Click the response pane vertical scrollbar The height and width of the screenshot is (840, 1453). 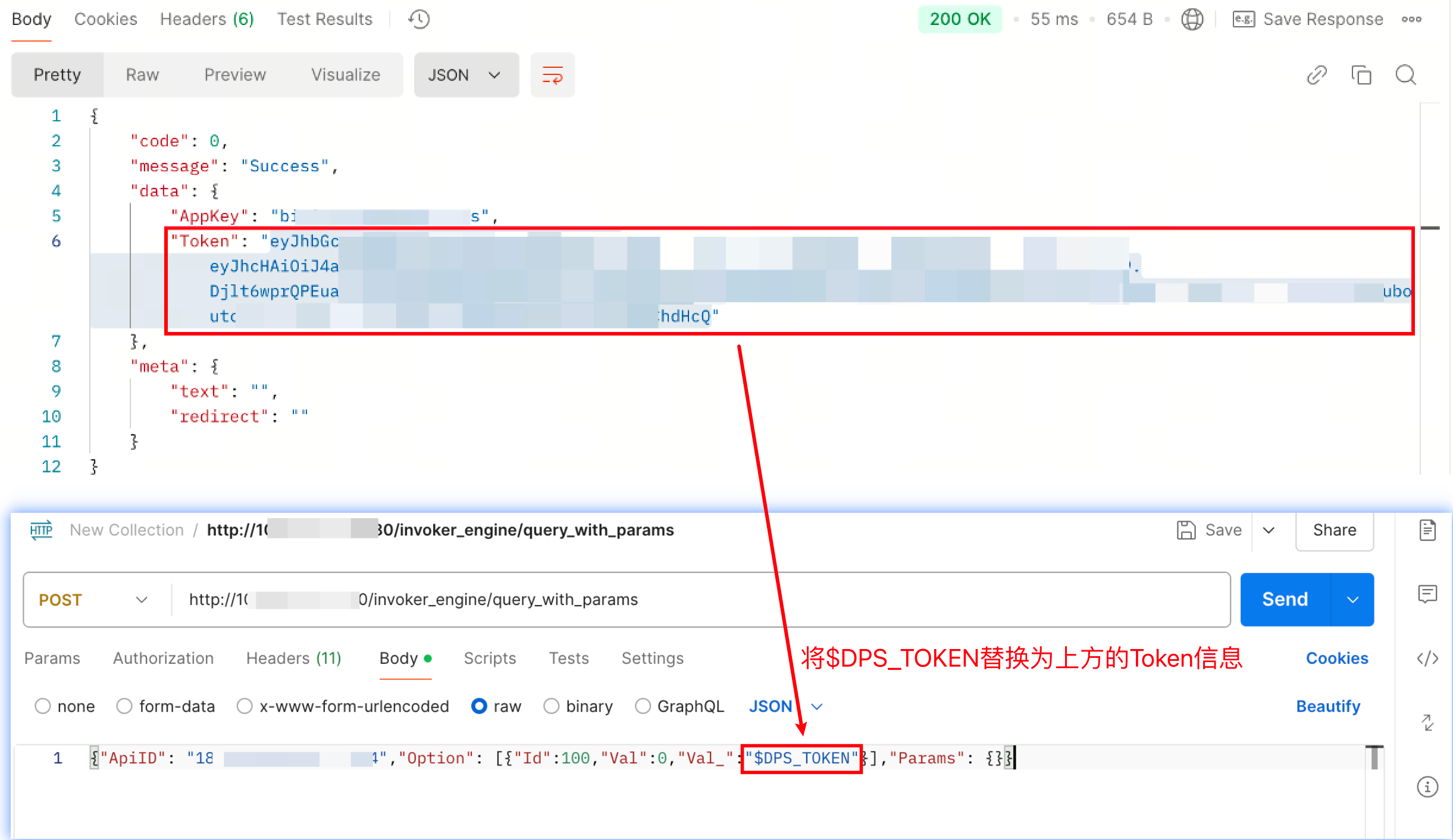[1430, 289]
